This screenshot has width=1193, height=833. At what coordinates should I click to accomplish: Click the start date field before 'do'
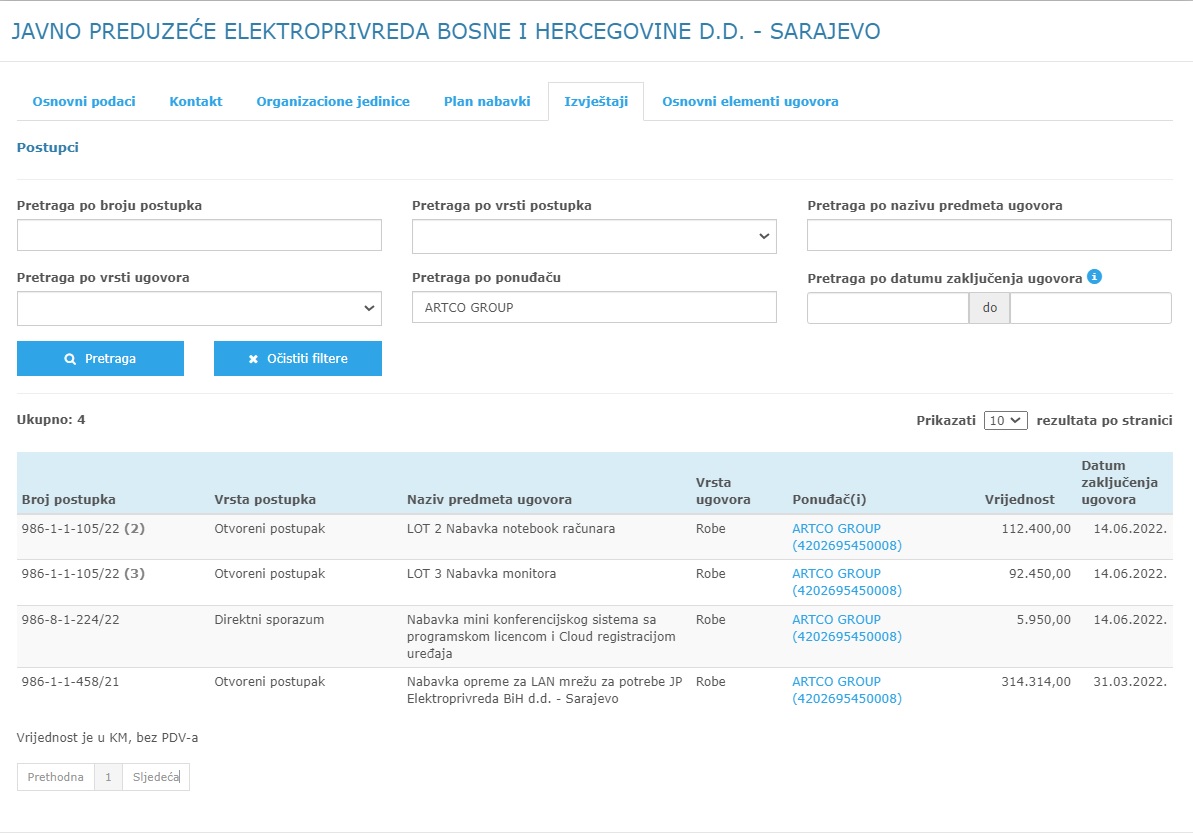(x=888, y=308)
